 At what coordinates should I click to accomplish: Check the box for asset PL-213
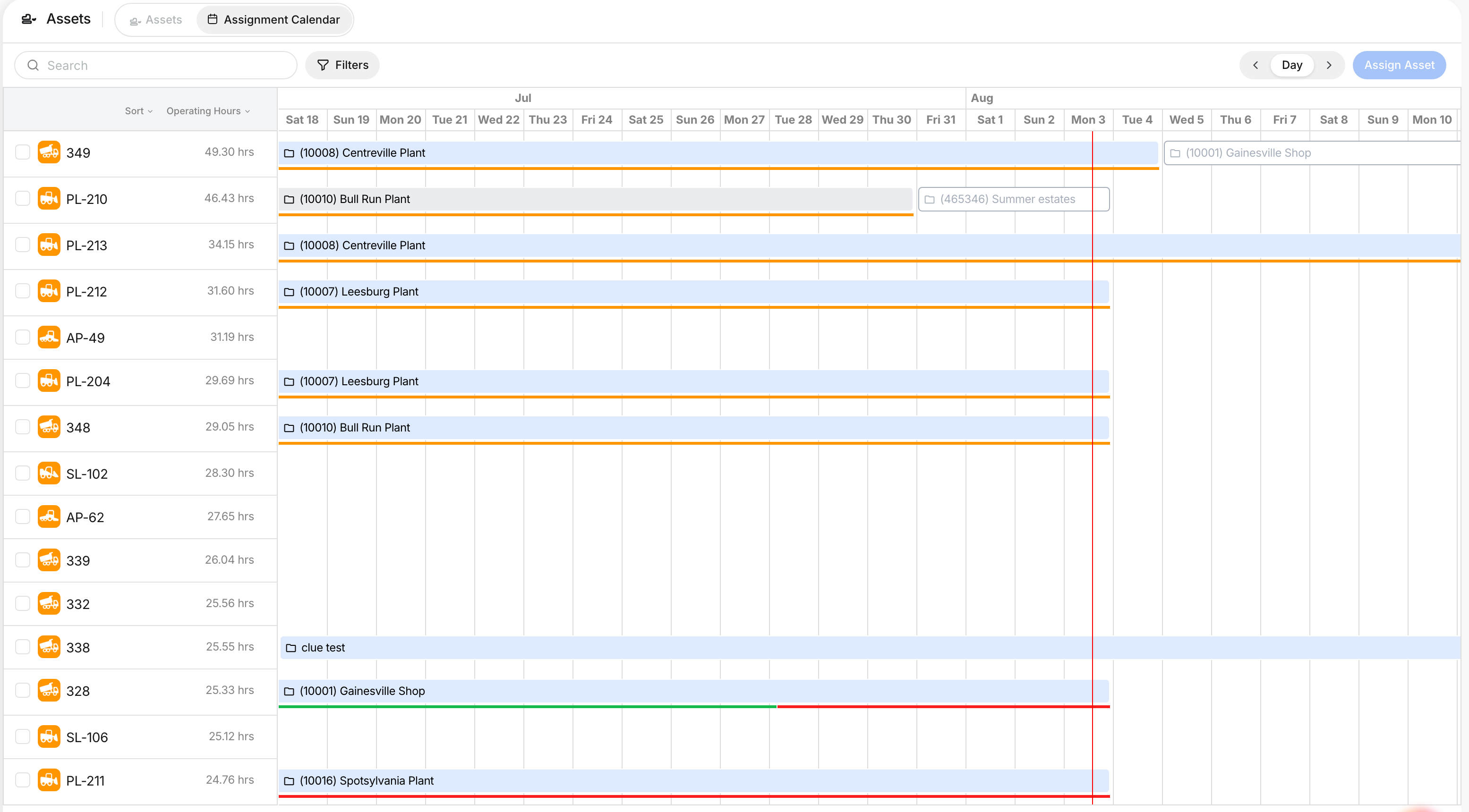pyautogui.click(x=22, y=245)
